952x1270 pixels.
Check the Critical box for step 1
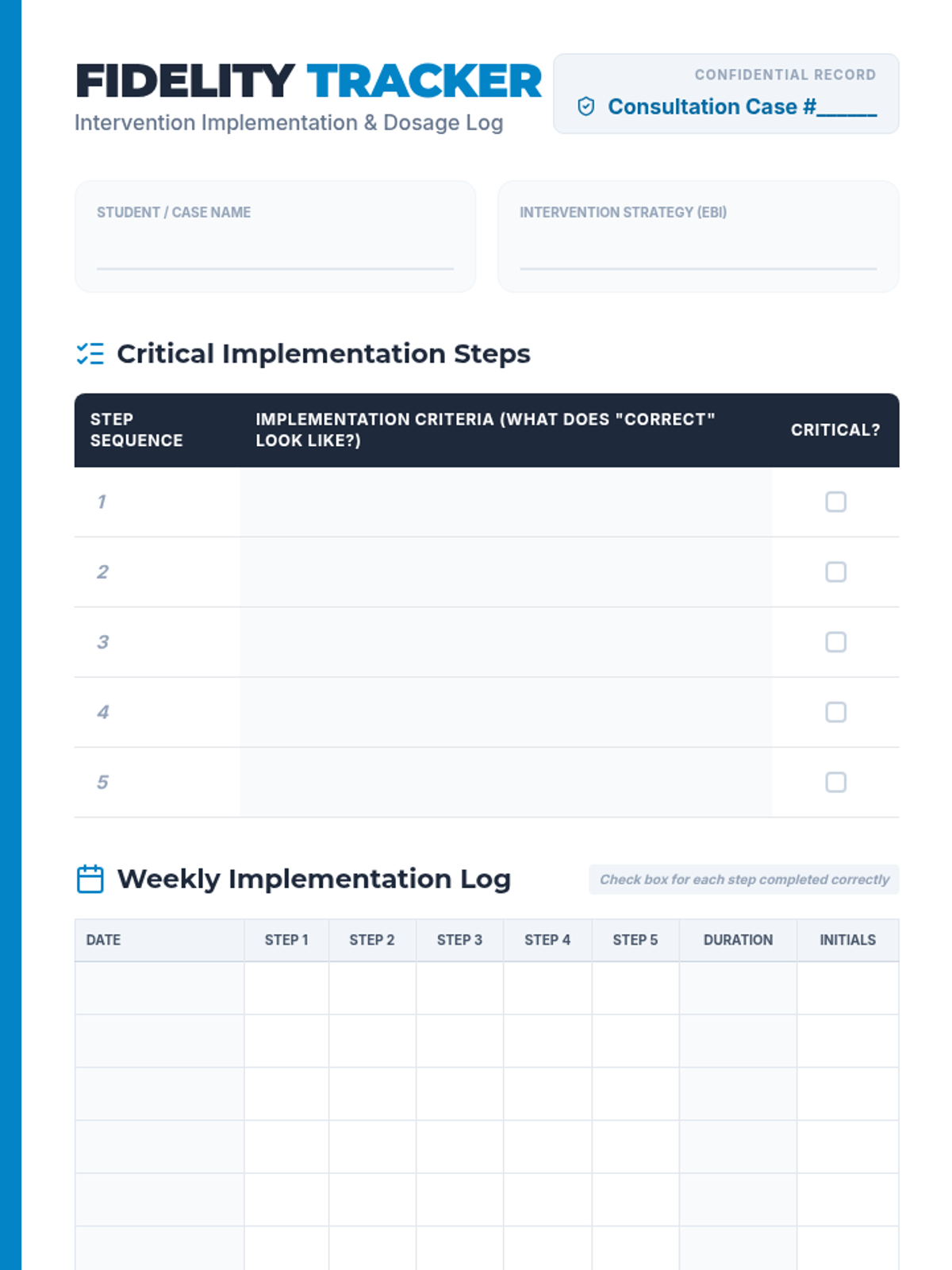click(835, 502)
